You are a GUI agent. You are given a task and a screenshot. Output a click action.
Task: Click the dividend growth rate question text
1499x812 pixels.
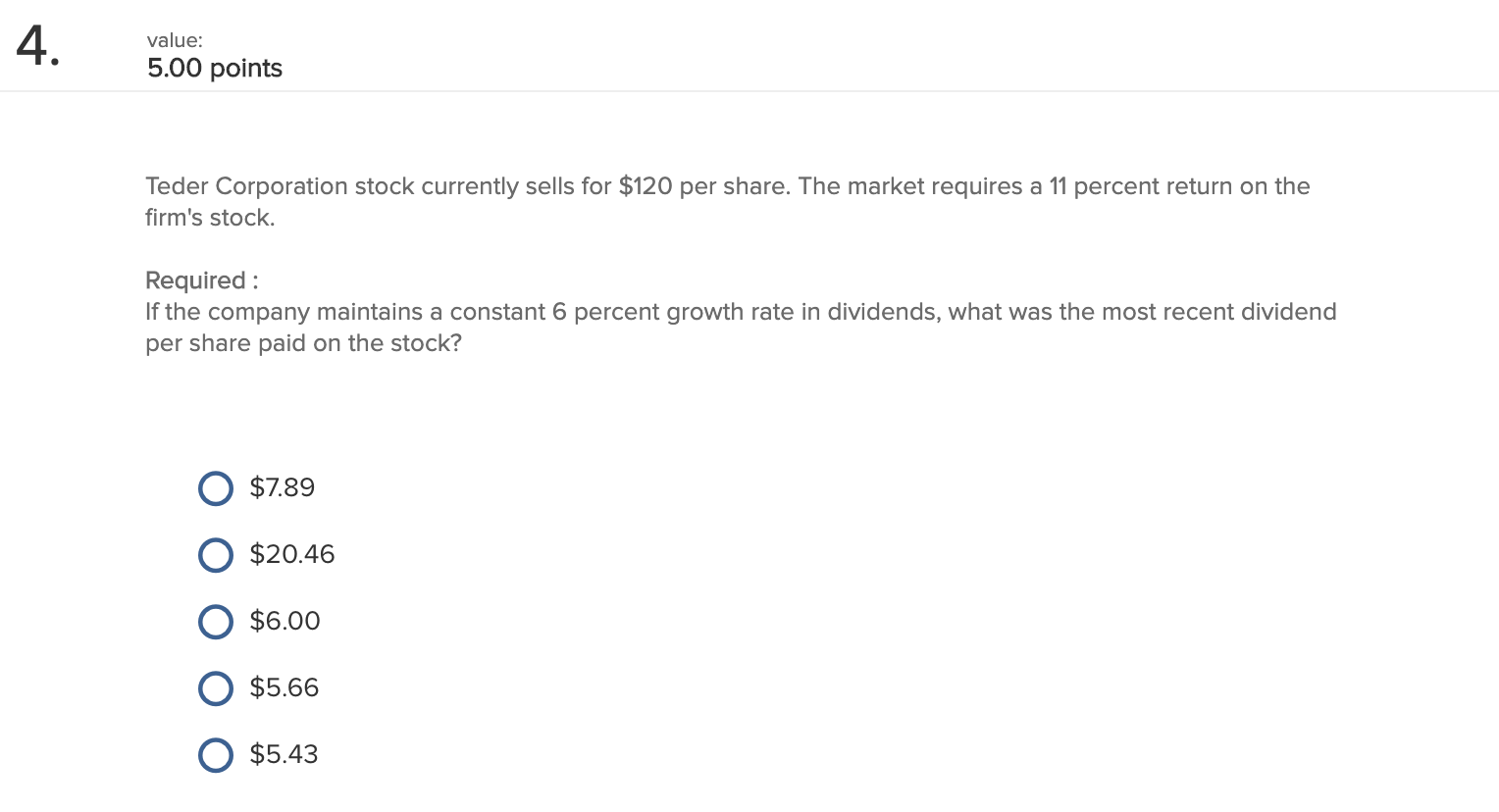[740, 328]
